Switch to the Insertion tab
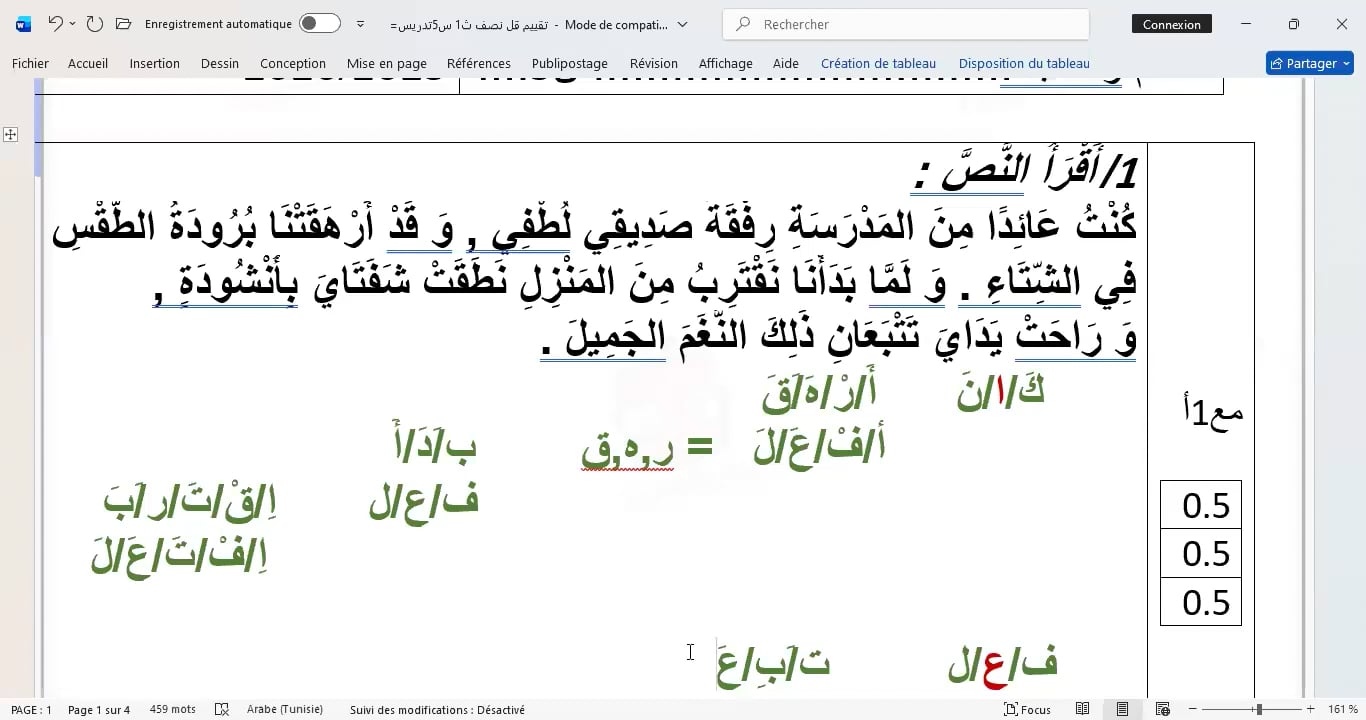 point(154,63)
